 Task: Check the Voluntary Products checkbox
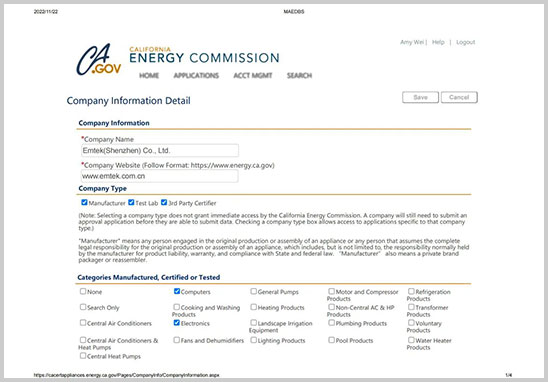click(x=411, y=323)
